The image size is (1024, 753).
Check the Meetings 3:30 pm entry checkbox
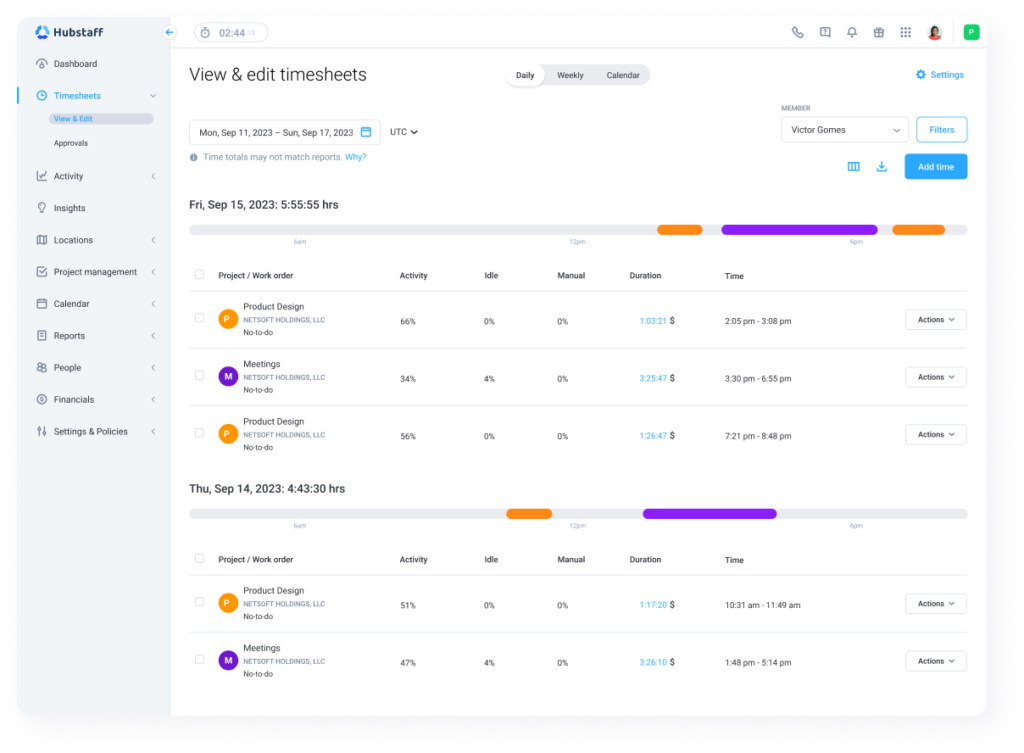pyautogui.click(x=199, y=376)
